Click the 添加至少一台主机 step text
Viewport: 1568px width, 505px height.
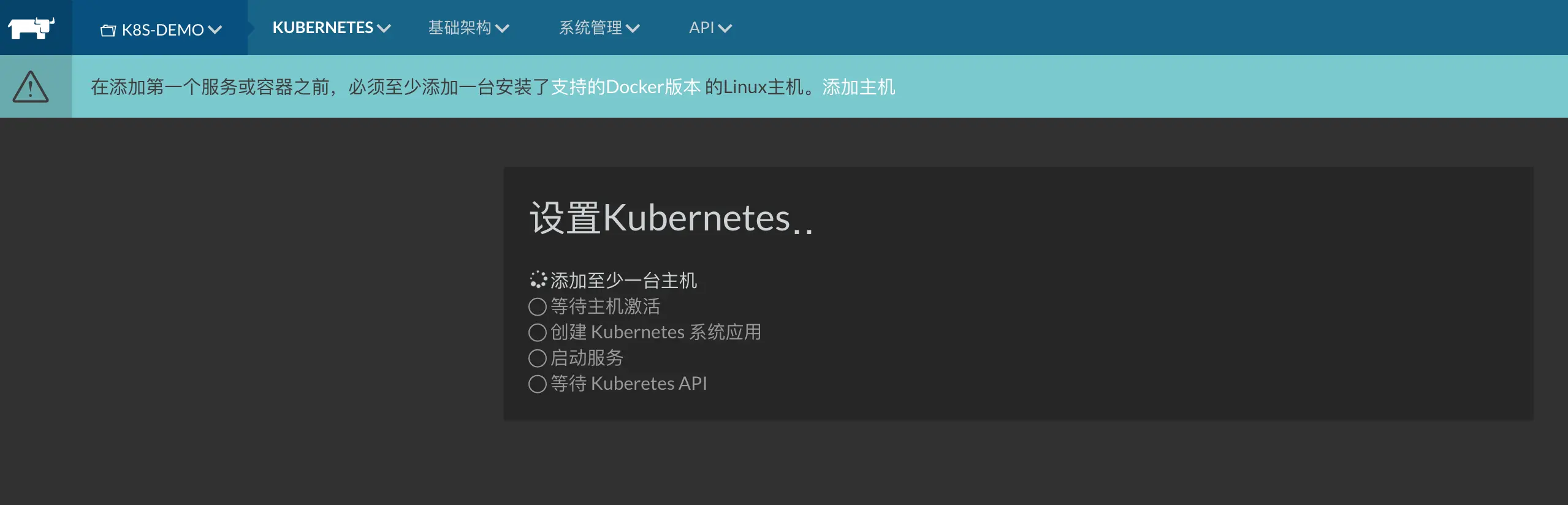click(x=624, y=280)
